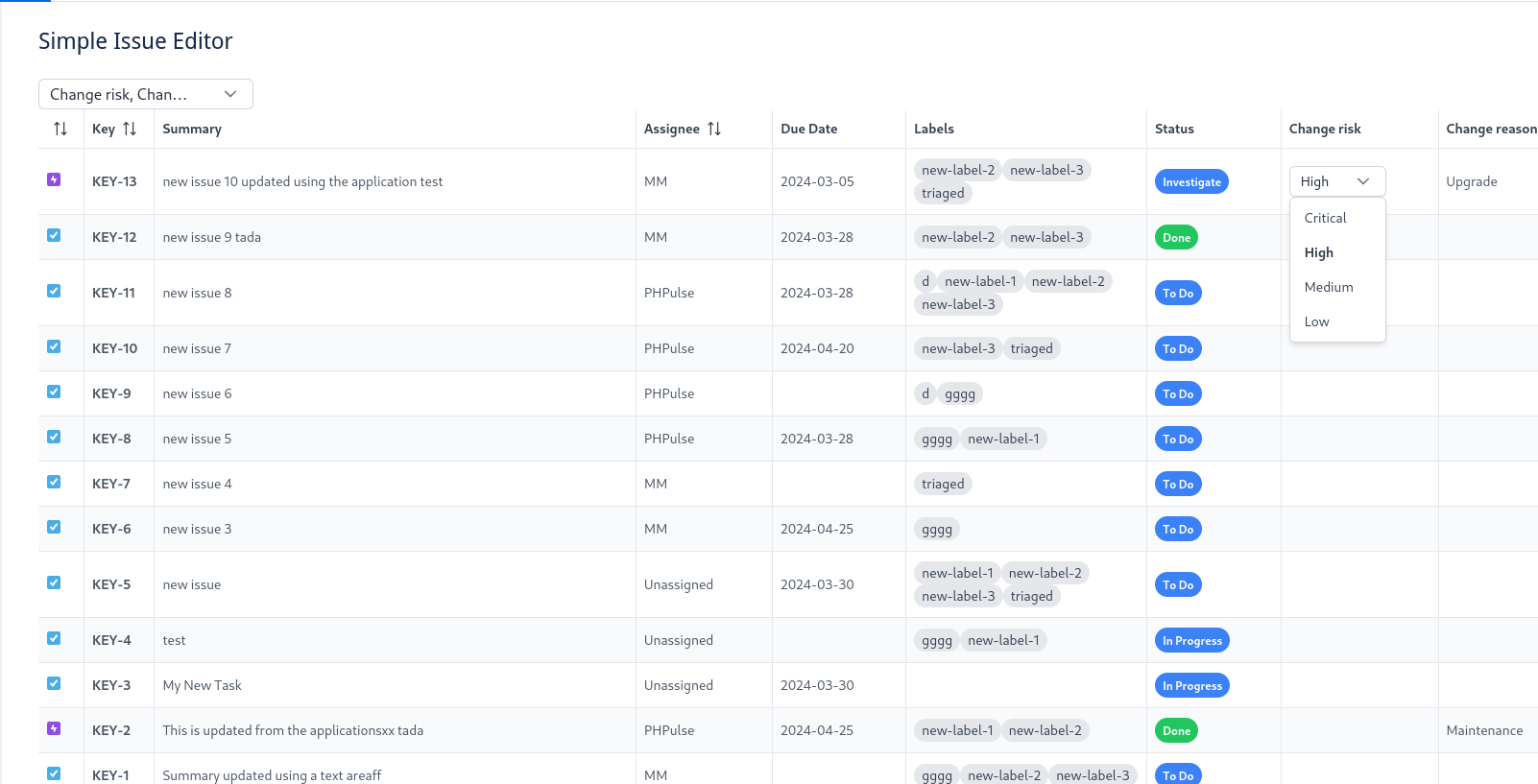
Task: Click the summary 'test' for KEY-4
Action: [174, 641]
